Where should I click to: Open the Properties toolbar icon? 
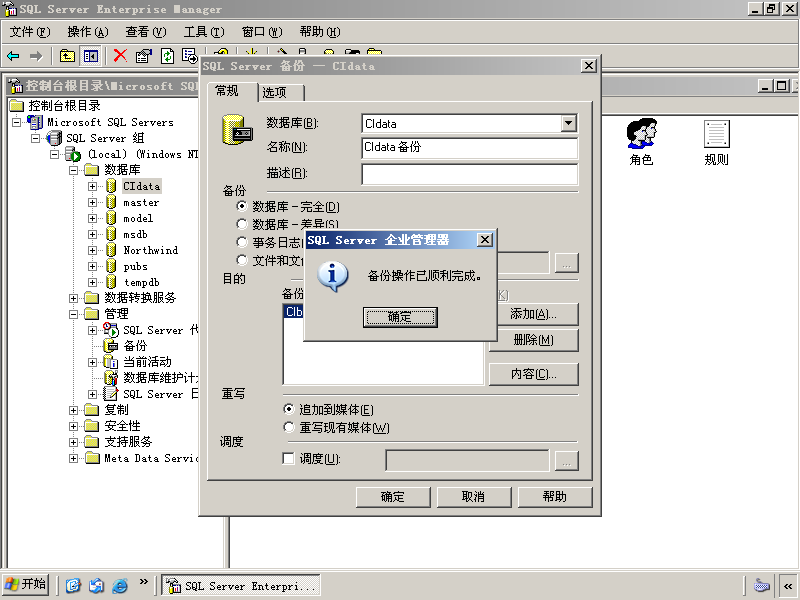(143, 56)
